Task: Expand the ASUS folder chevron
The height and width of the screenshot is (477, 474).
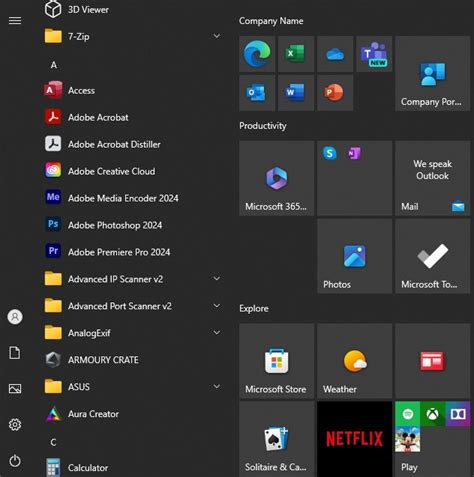Action: pyautogui.click(x=217, y=386)
